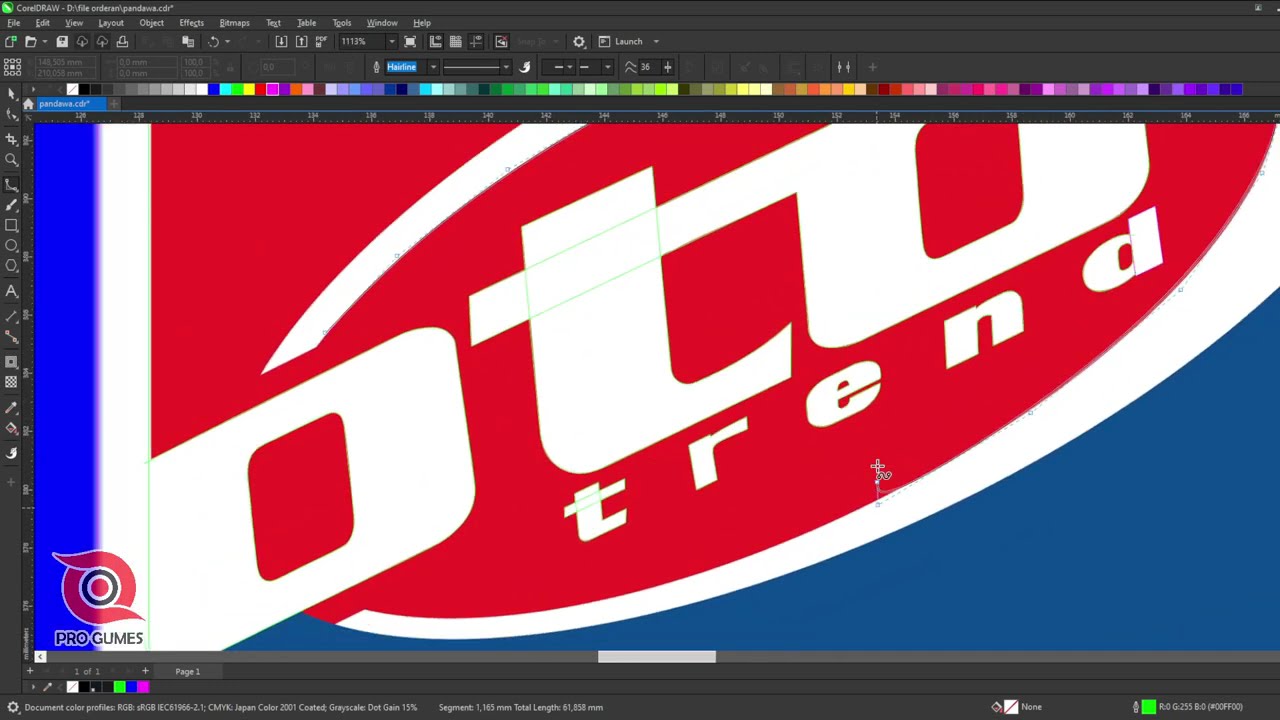This screenshot has width=1280, height=720.
Task: Toggle Snap Off button
Action: point(501,41)
